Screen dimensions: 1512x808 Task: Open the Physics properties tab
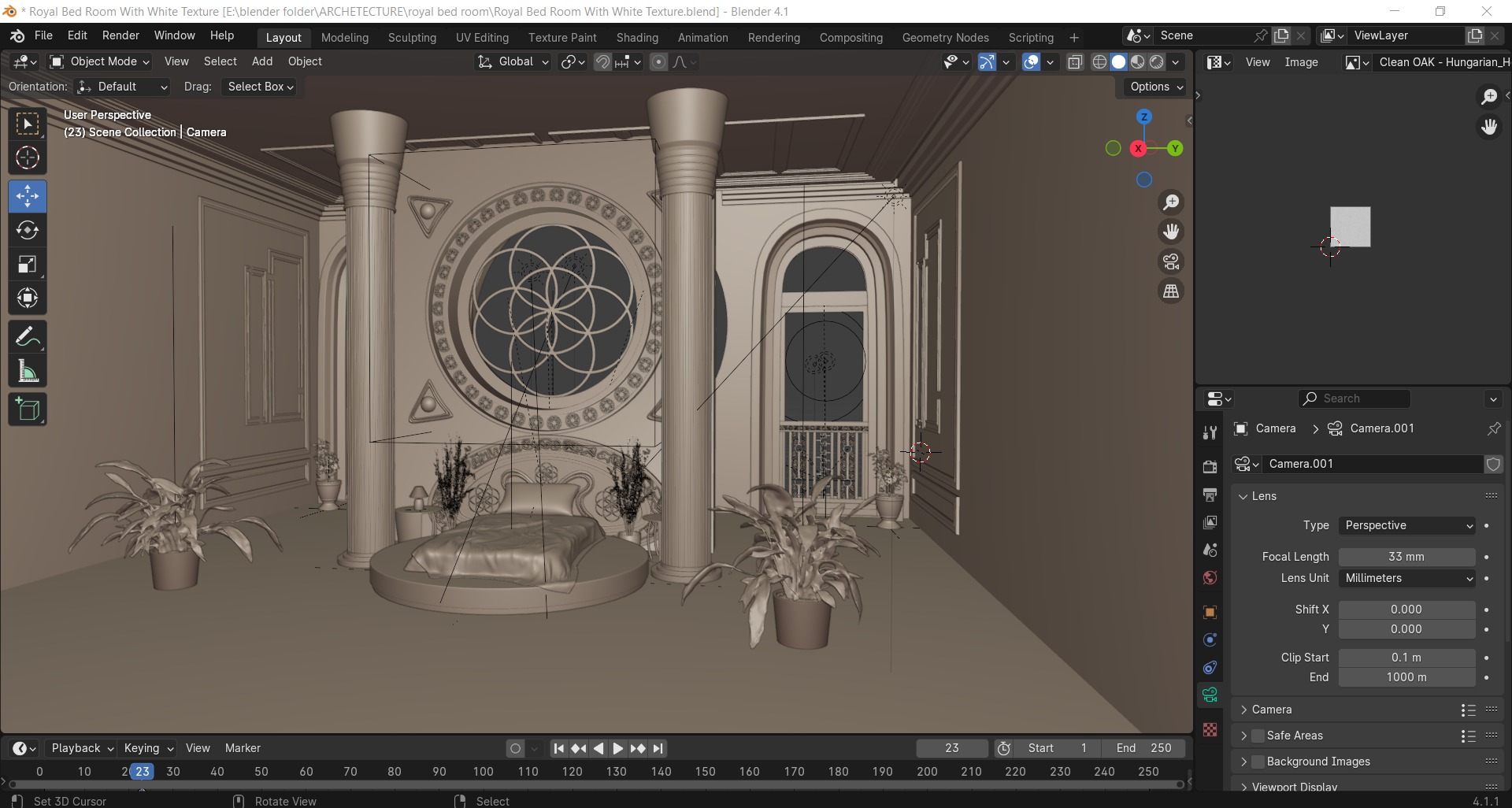click(x=1210, y=639)
